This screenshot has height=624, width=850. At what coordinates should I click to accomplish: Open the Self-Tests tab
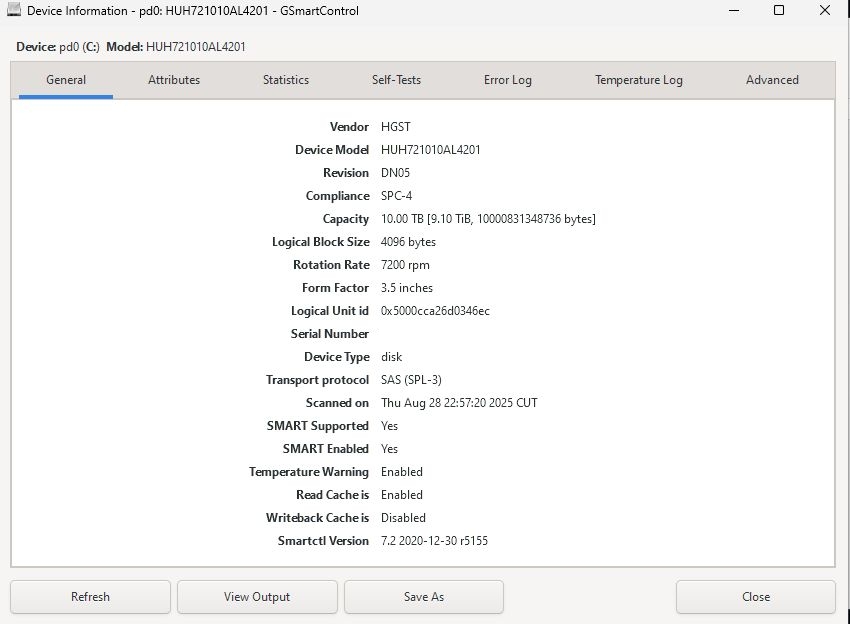396,80
